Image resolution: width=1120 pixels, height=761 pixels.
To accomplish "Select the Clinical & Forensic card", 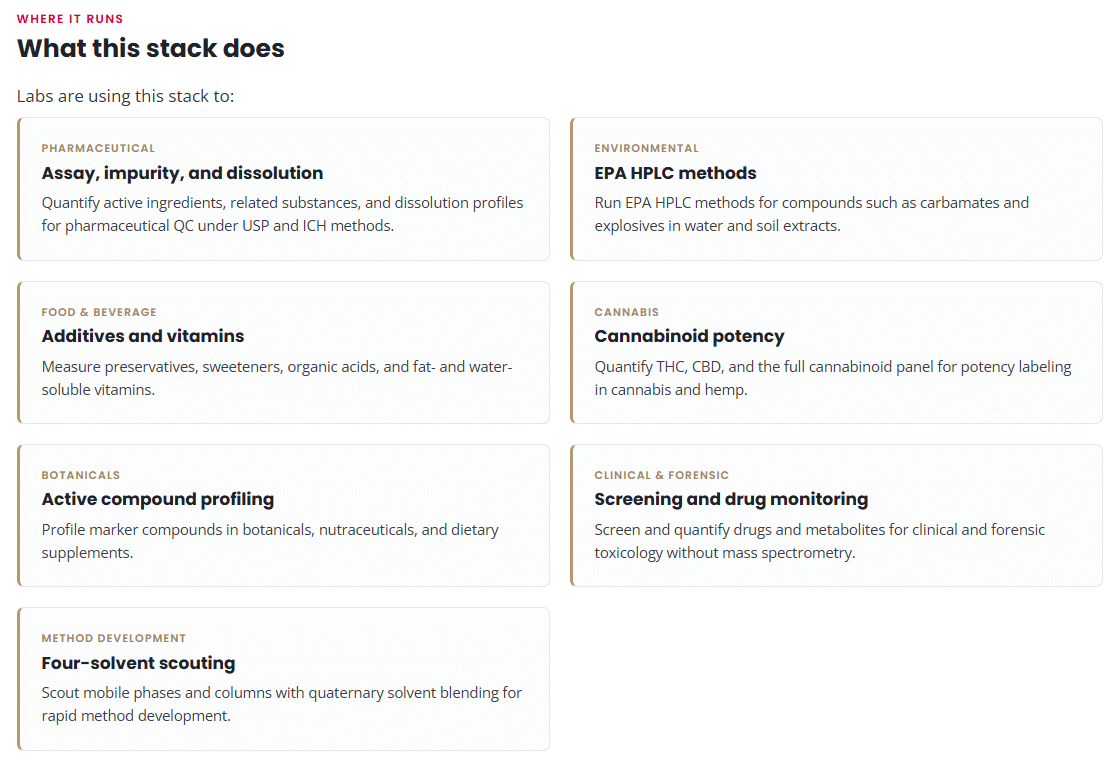I will pyautogui.click(x=836, y=515).
